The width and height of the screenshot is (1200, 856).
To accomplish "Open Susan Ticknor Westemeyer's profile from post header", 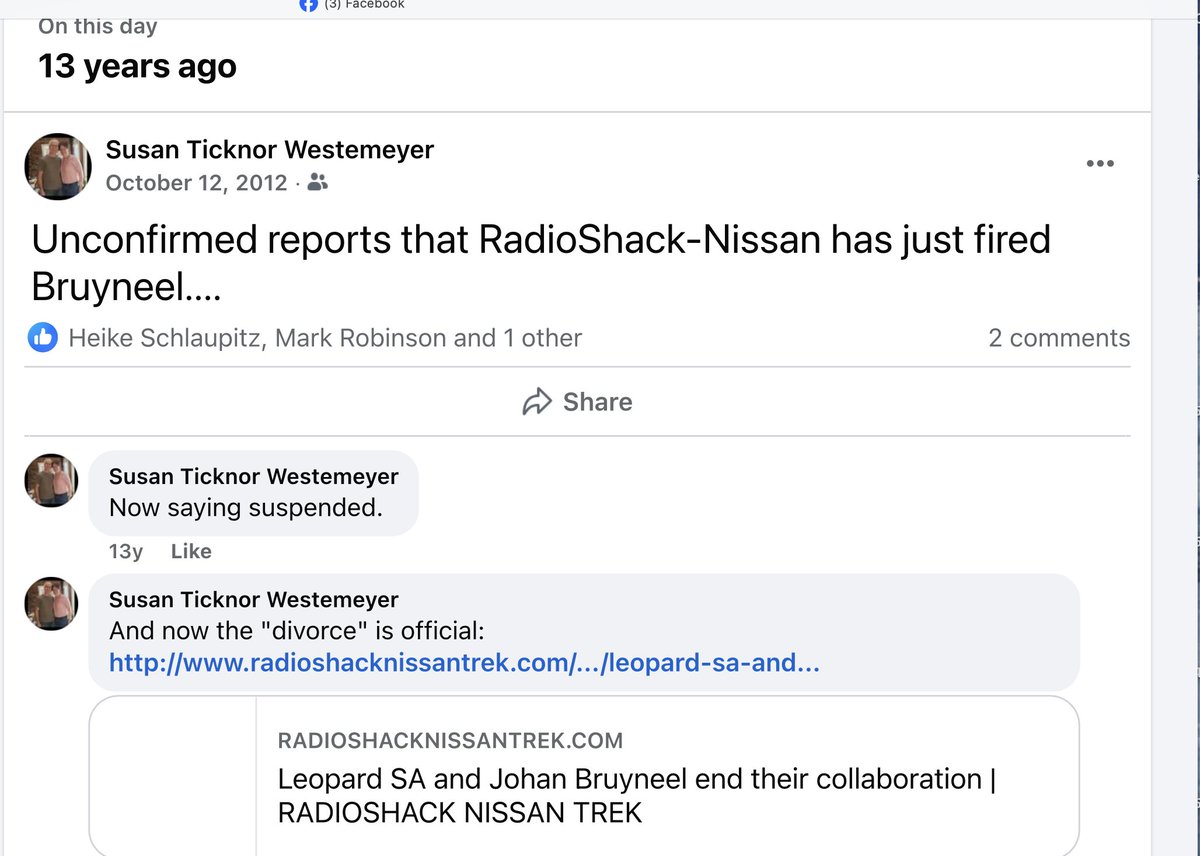I will pyautogui.click(x=270, y=150).
